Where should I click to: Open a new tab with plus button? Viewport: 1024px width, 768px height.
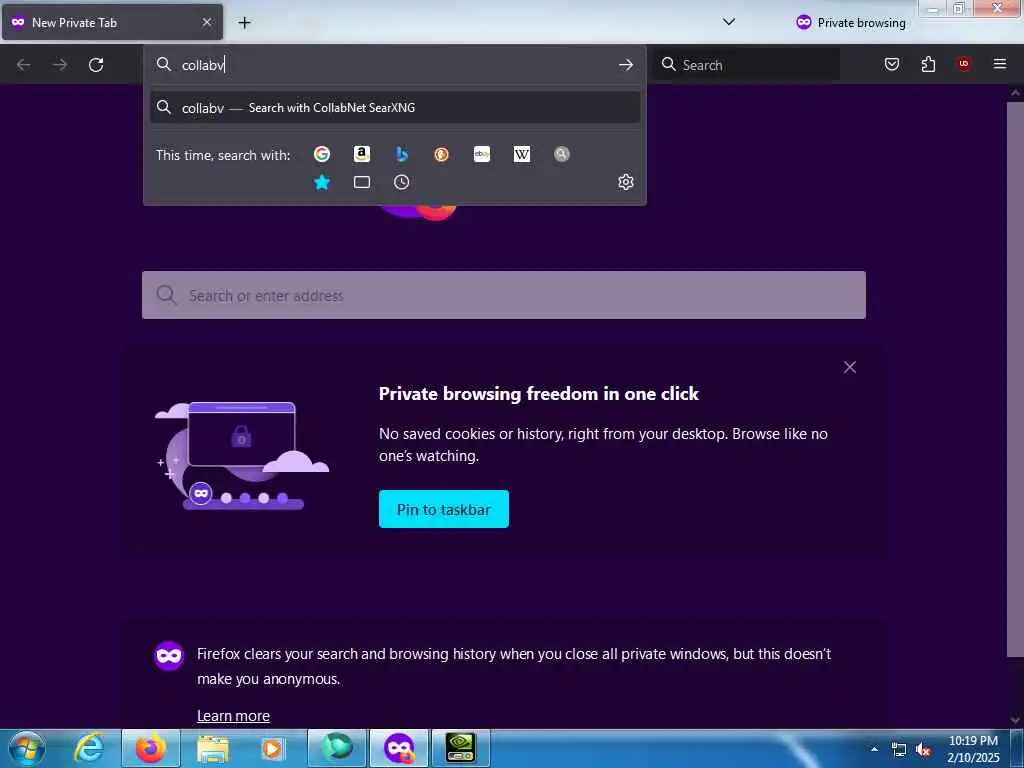244,23
